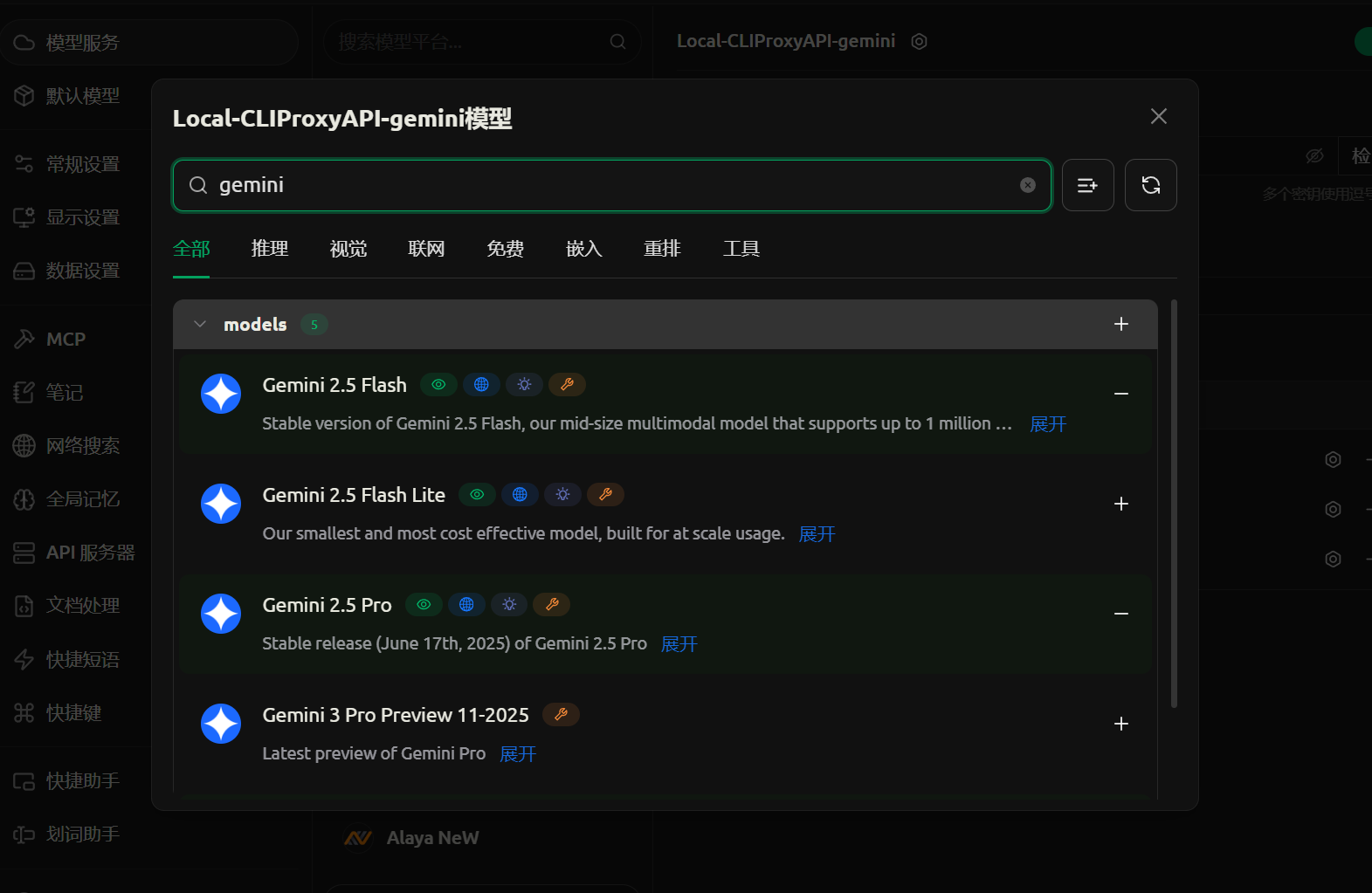Click the batch add models list icon

tap(1087, 185)
